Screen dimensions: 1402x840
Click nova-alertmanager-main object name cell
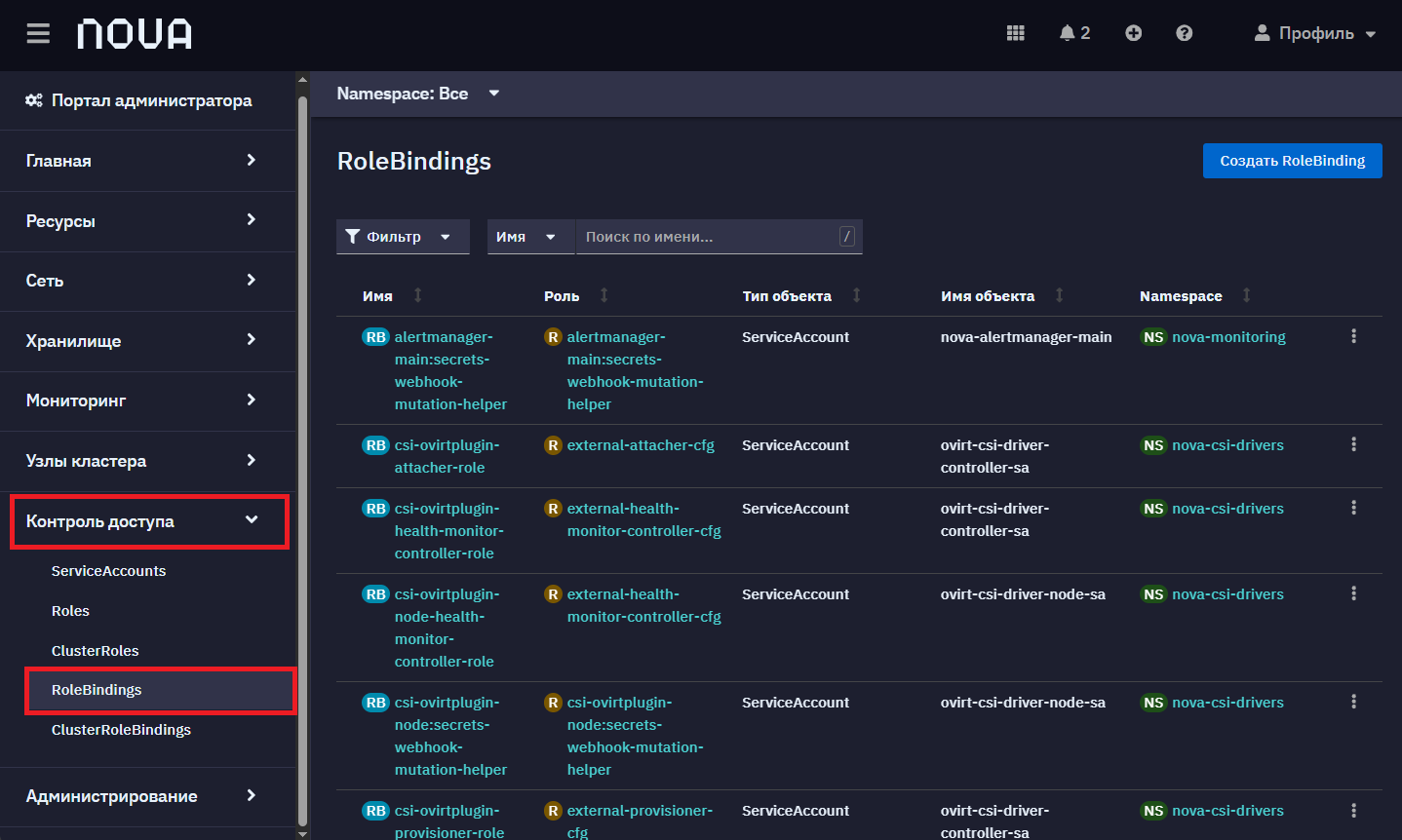coord(1026,337)
